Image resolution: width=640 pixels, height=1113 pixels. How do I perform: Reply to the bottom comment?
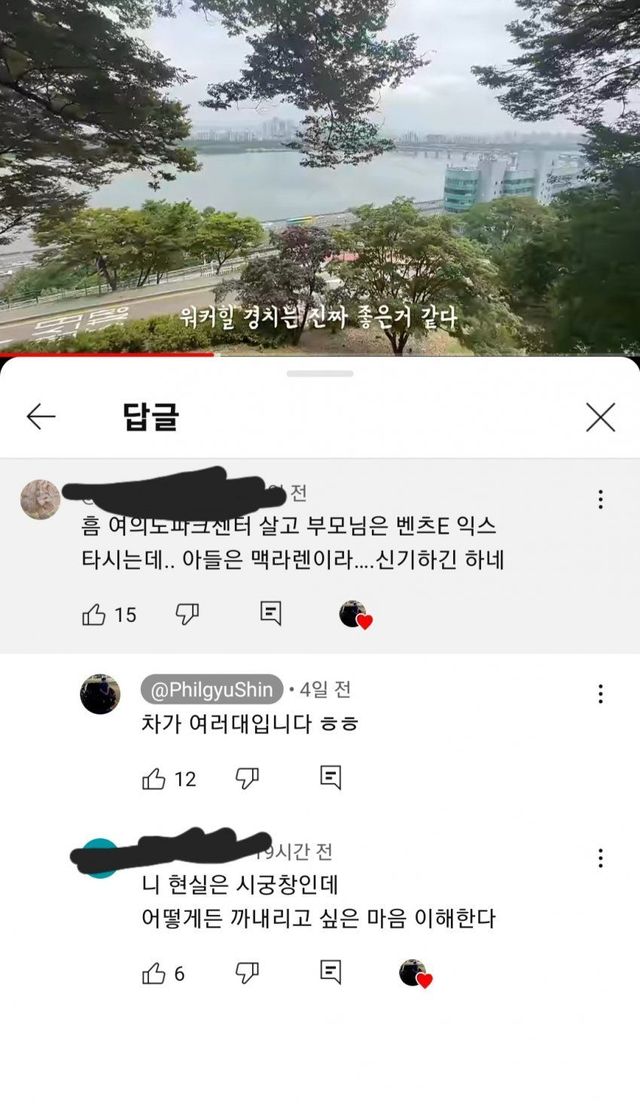[331, 972]
